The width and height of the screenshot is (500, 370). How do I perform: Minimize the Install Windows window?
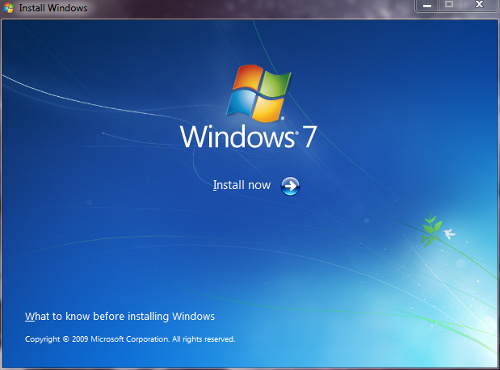pyautogui.click(x=427, y=5)
